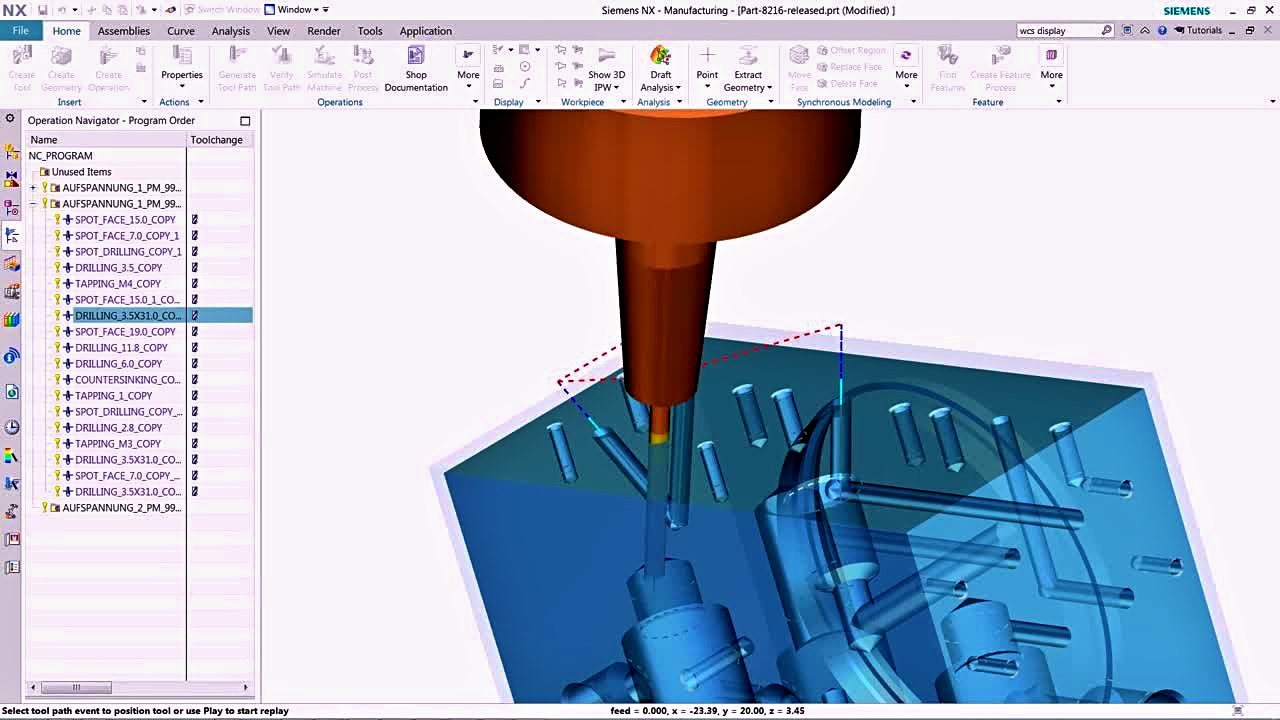The width and height of the screenshot is (1280, 720).
Task: Open Operation Navigator tab in resource bar
Action: pyautogui.click(x=12, y=236)
